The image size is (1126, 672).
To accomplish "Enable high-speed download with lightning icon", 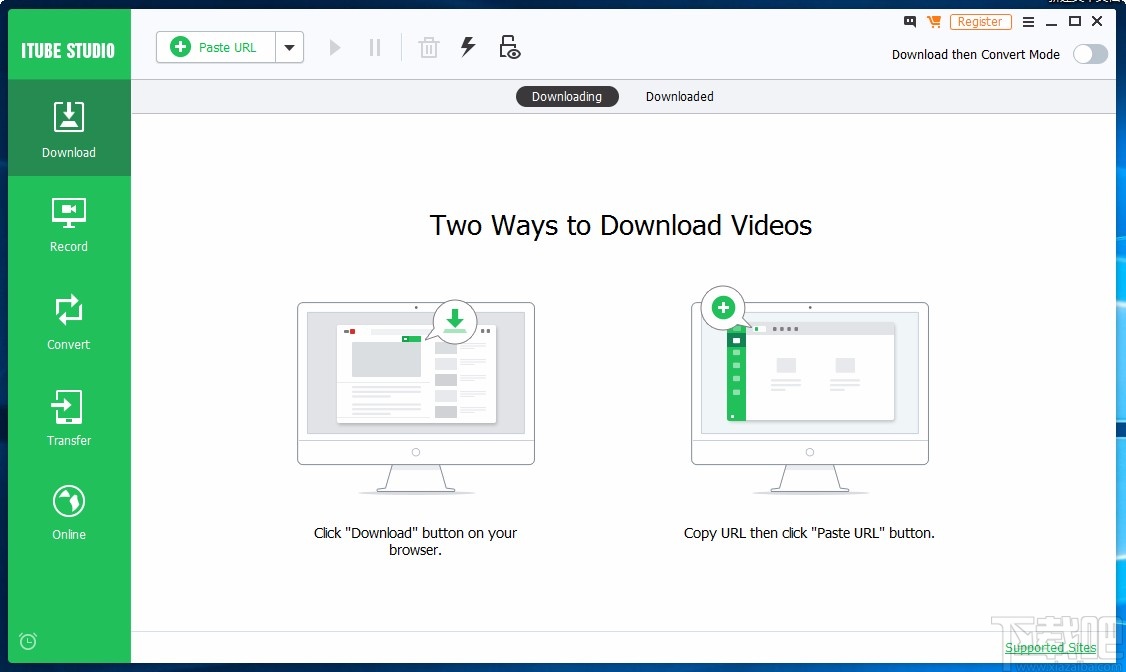I will point(468,46).
